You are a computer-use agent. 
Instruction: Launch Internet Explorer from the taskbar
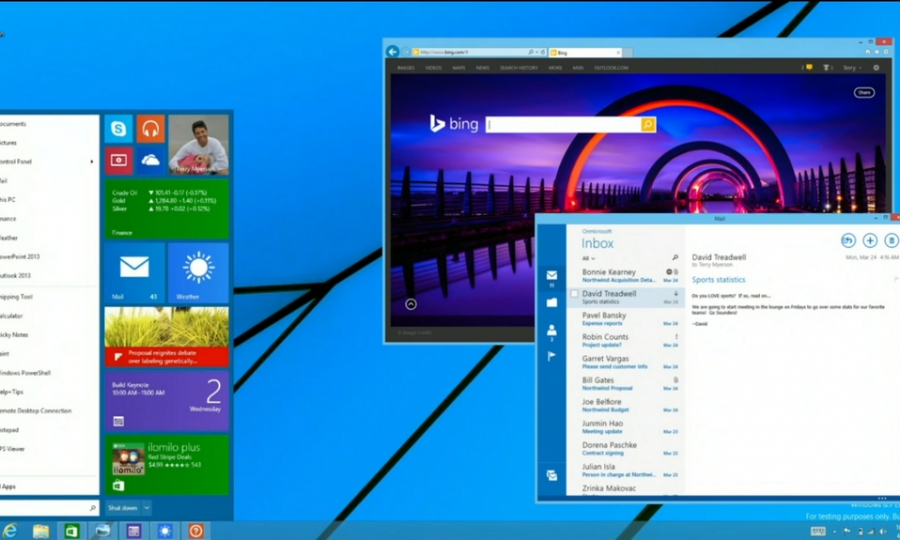pos(10,531)
